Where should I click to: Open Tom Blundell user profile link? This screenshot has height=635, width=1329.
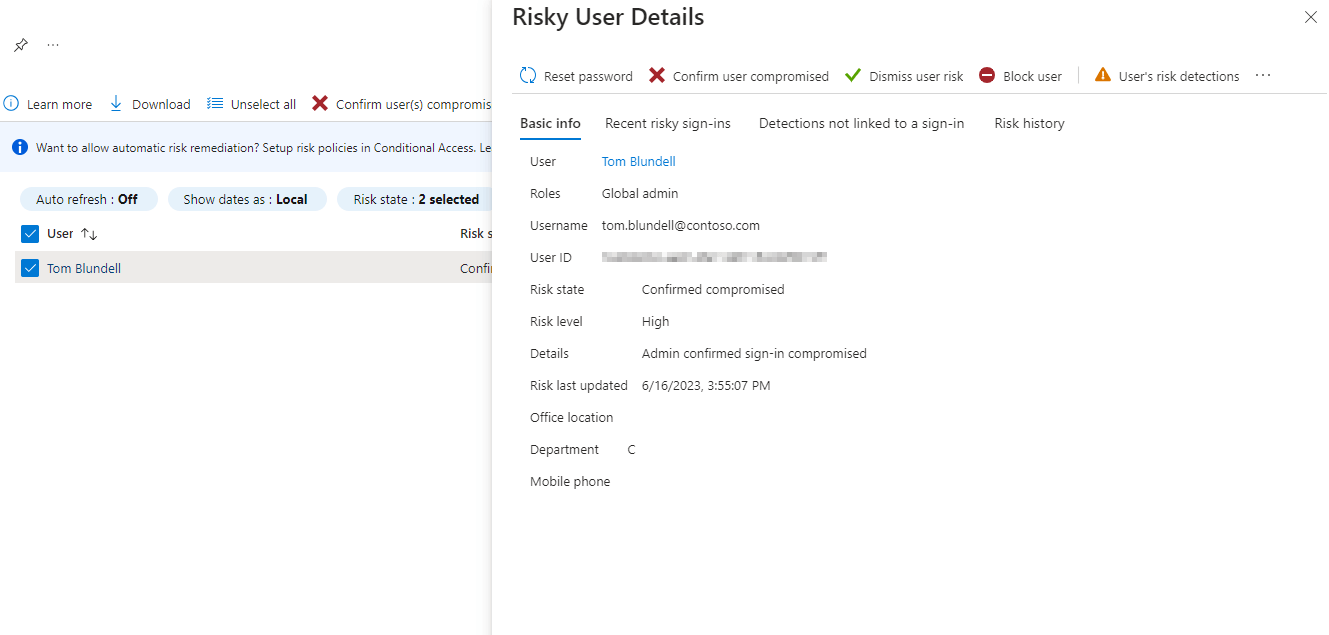tap(638, 161)
